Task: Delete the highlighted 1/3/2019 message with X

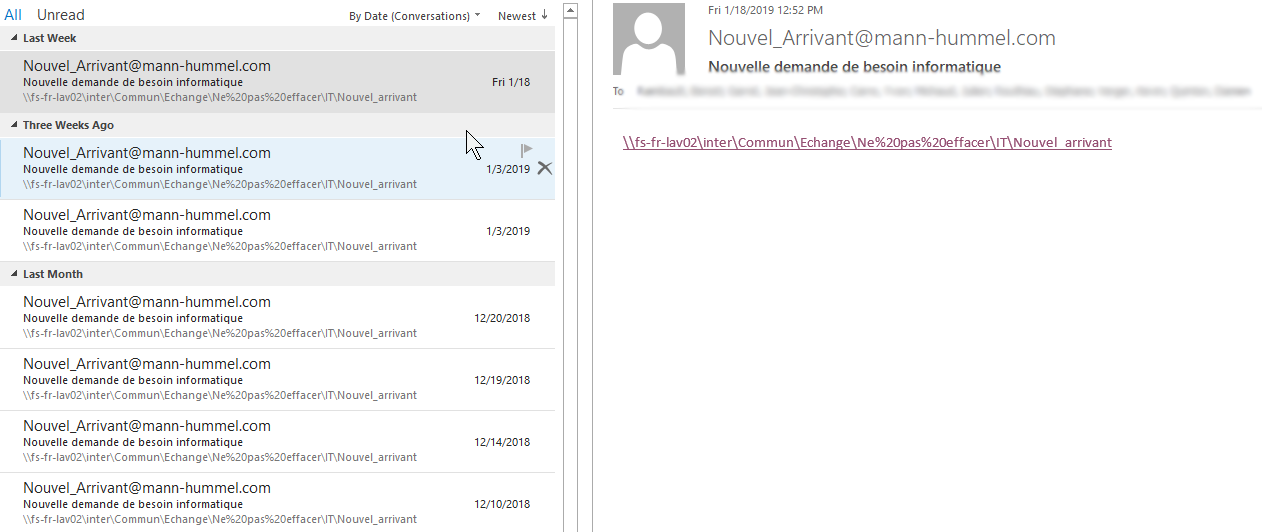Action: pyautogui.click(x=544, y=168)
